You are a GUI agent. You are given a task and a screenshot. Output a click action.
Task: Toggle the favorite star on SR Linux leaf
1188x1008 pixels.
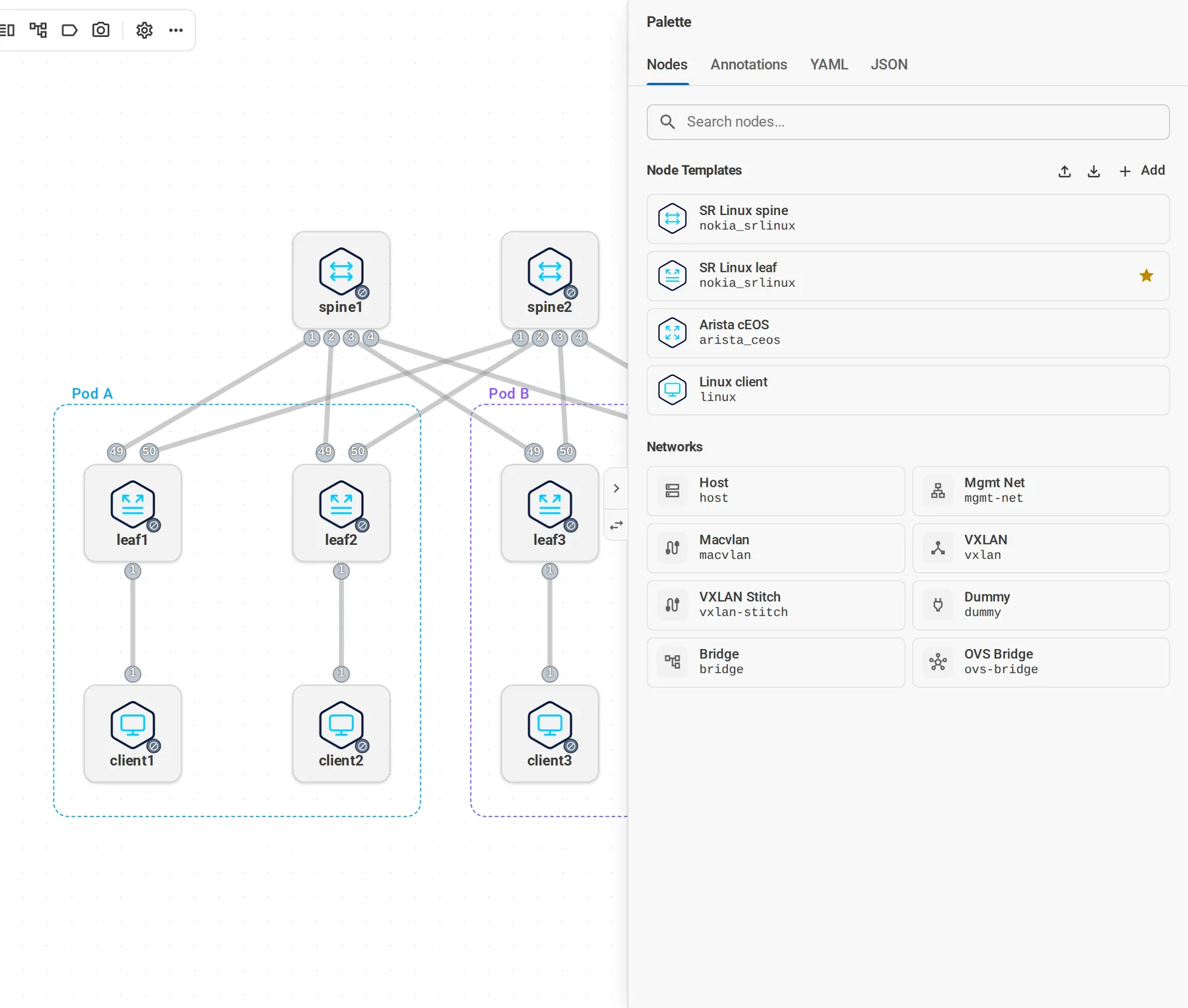(1146, 276)
